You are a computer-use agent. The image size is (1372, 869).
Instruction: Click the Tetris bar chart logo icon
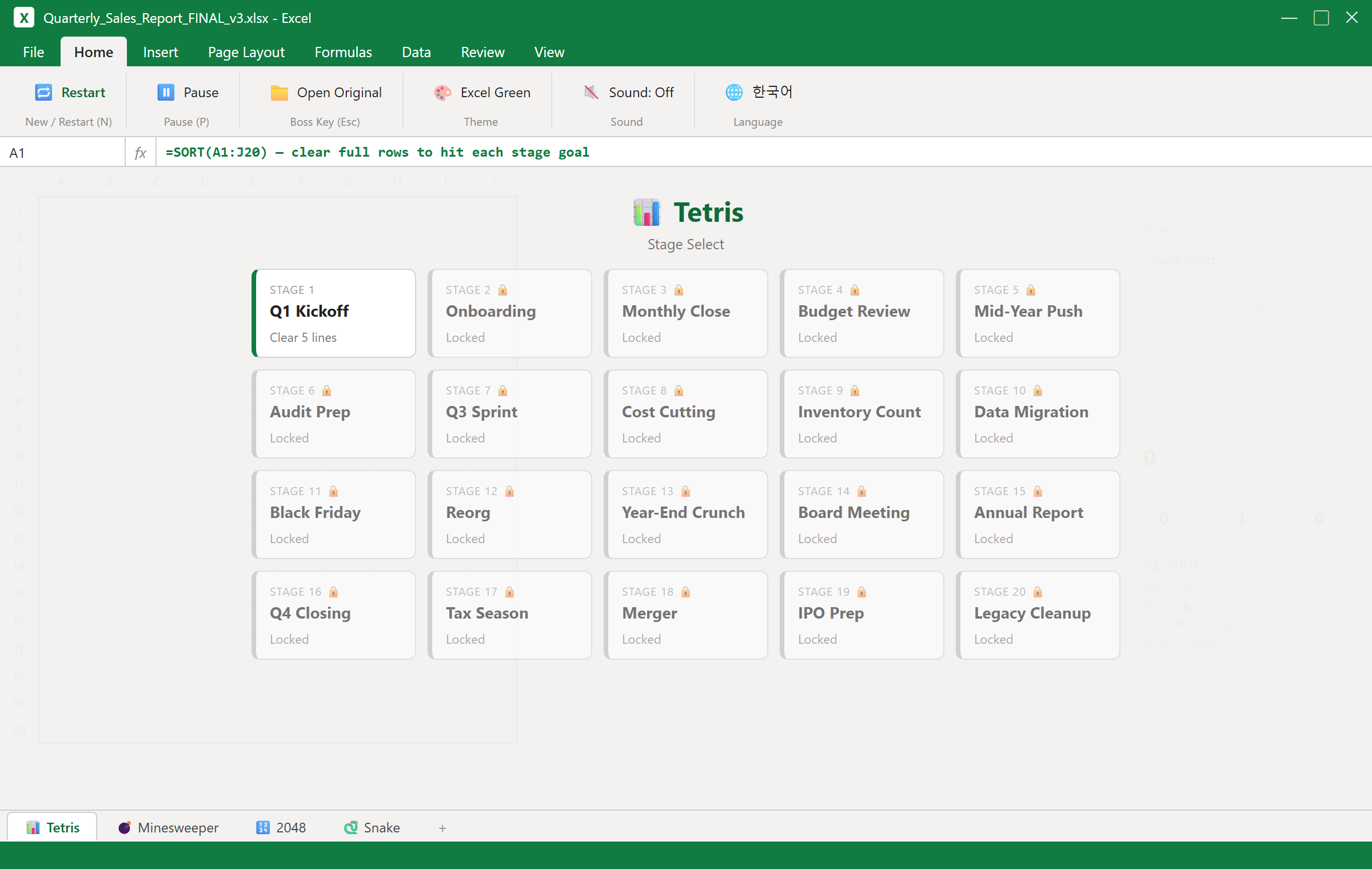[x=647, y=212]
